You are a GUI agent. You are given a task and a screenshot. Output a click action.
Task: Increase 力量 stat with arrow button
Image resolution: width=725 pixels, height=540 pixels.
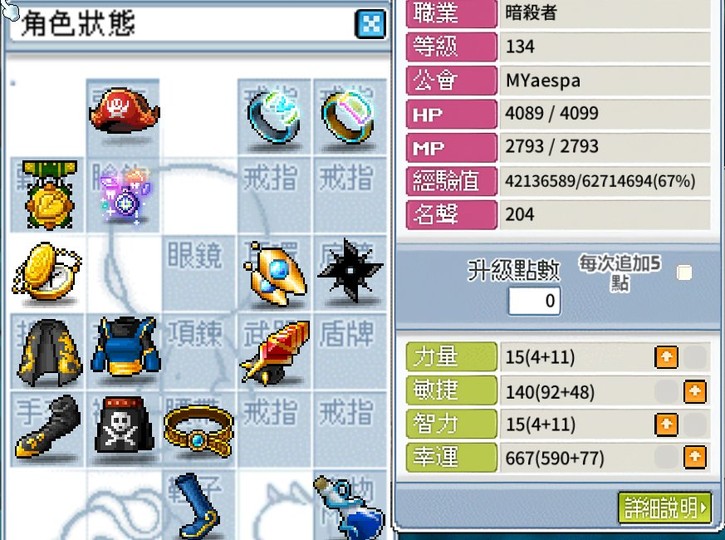click(666, 357)
